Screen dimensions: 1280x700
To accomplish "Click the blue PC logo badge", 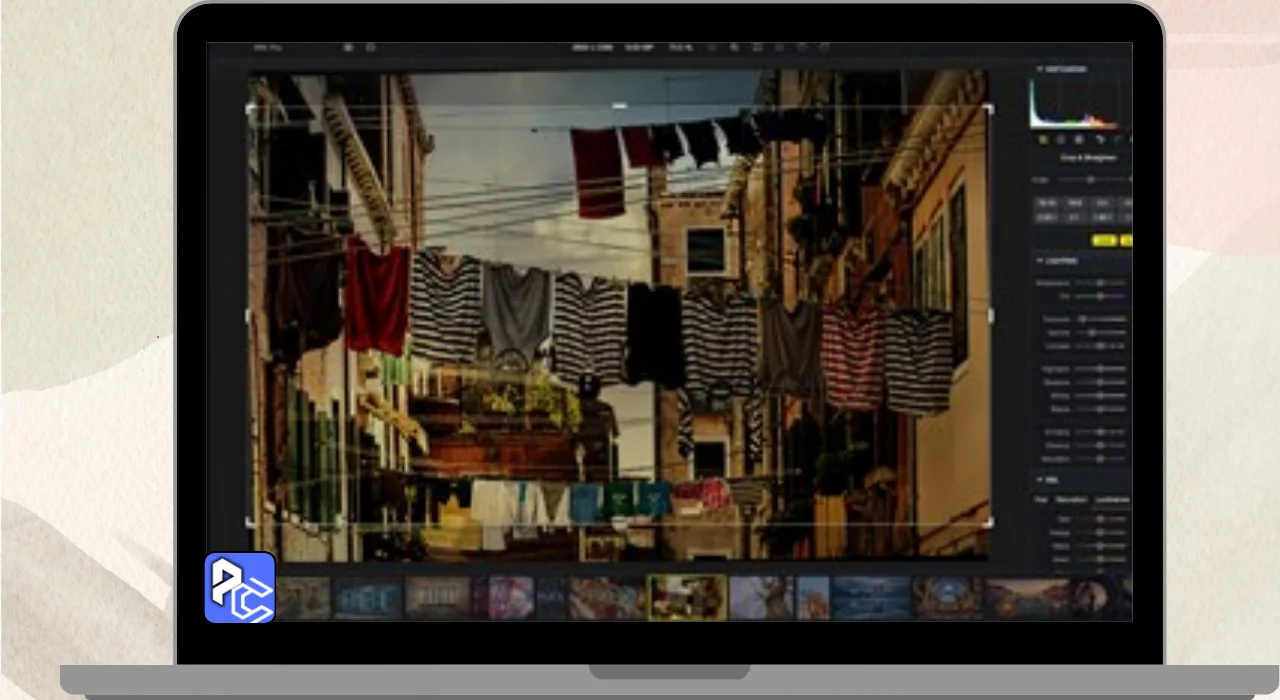I will (x=240, y=587).
